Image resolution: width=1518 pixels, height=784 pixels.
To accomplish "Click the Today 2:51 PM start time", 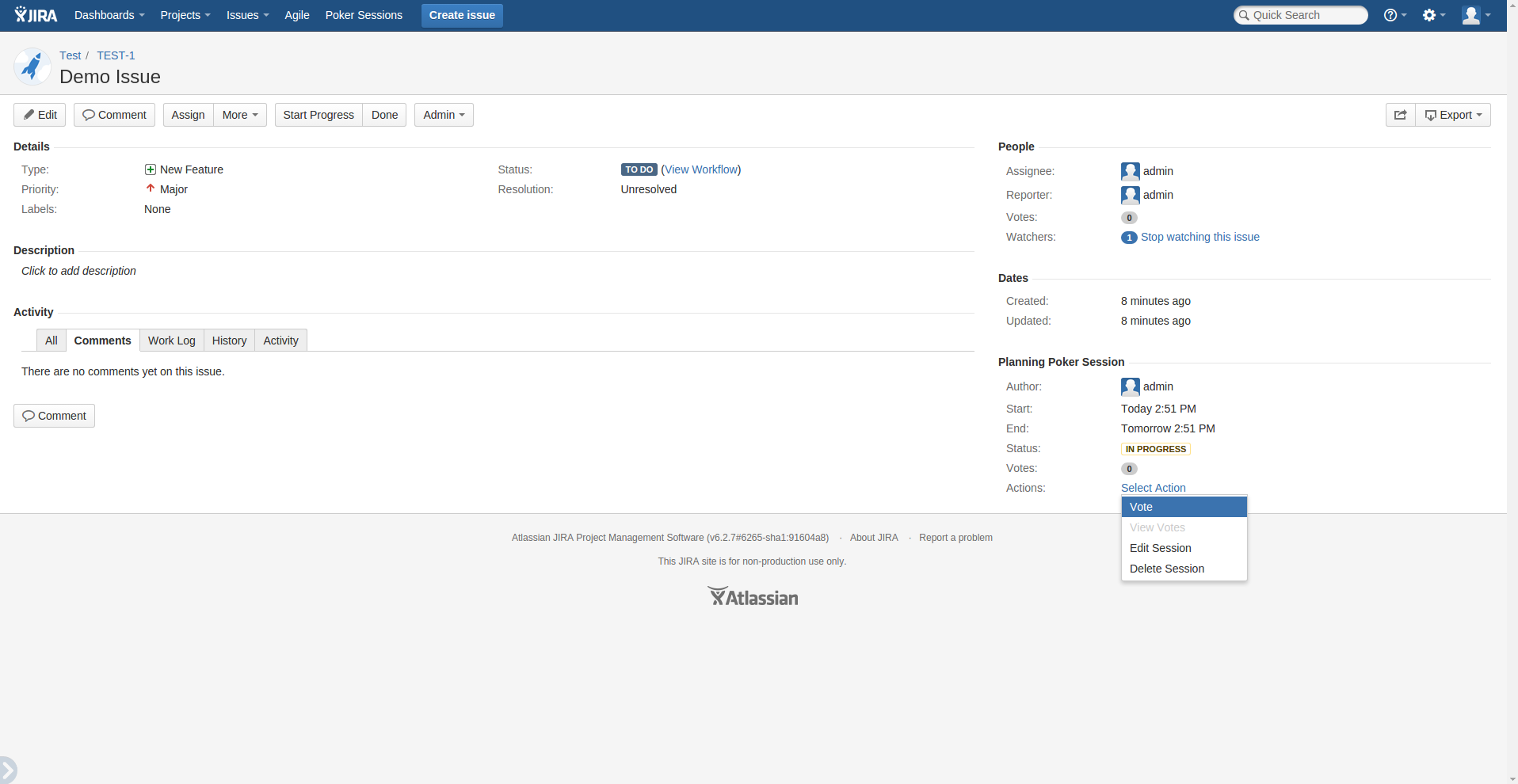I will pos(1158,409).
